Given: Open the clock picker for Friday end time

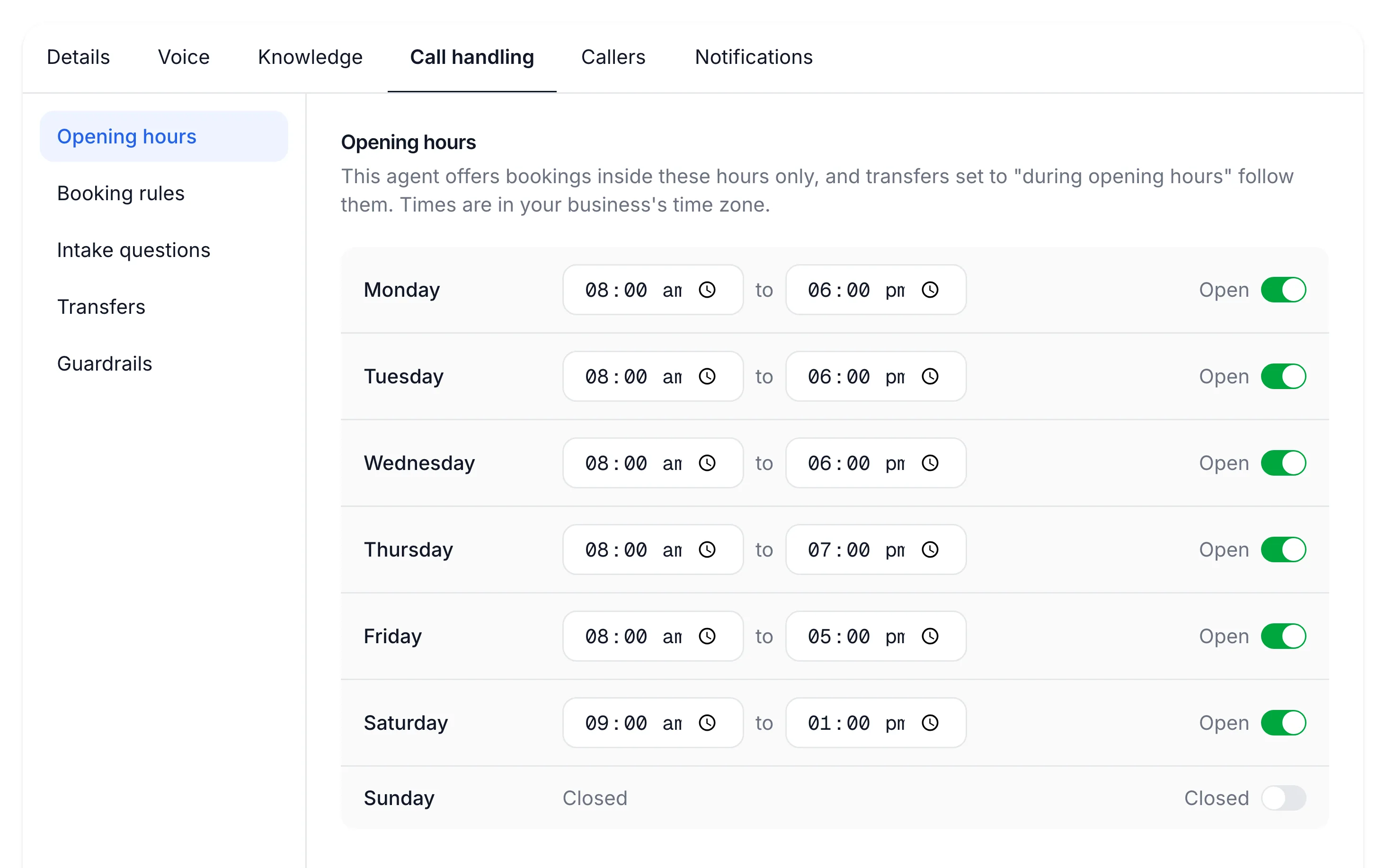Looking at the screenshot, I should (x=930, y=636).
